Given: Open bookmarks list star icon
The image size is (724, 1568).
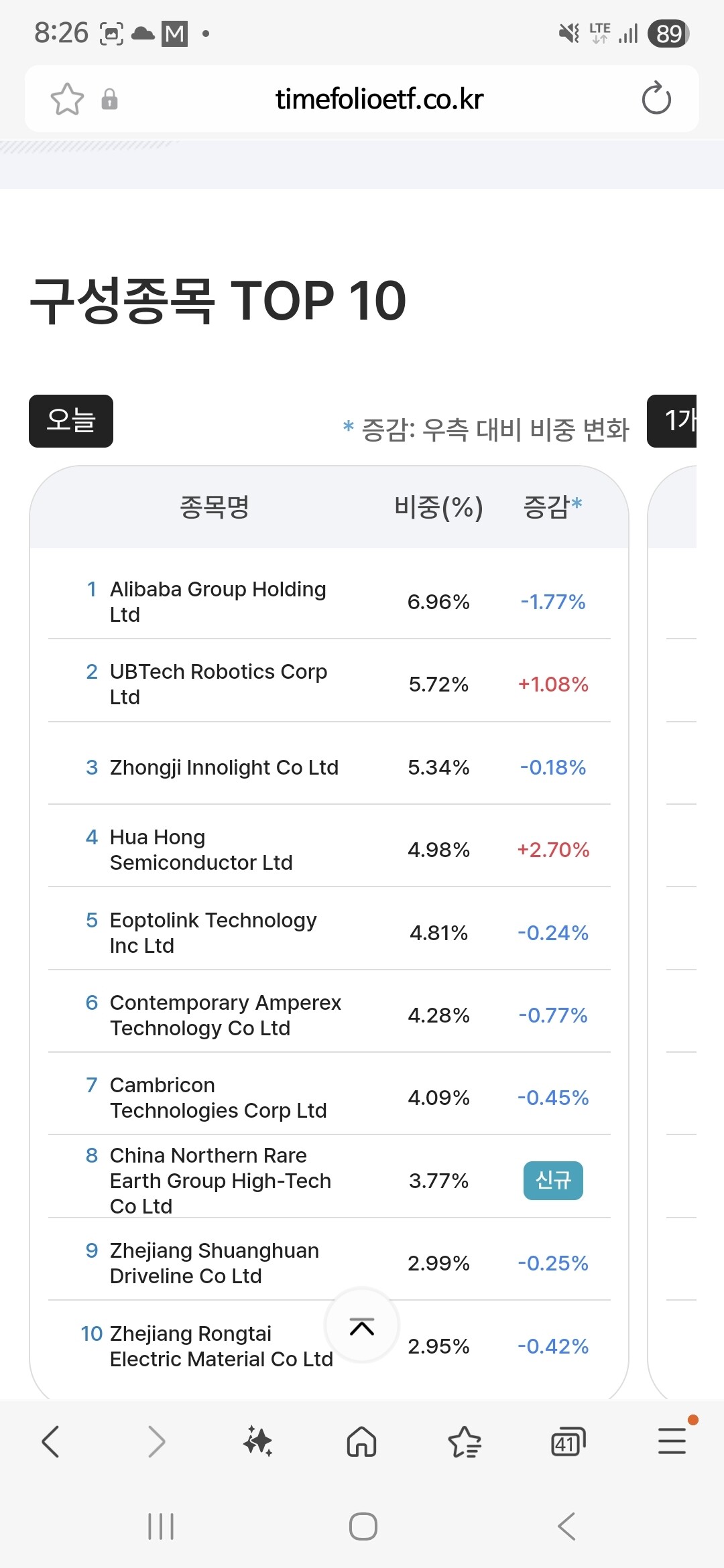Looking at the screenshot, I should point(465,1442).
